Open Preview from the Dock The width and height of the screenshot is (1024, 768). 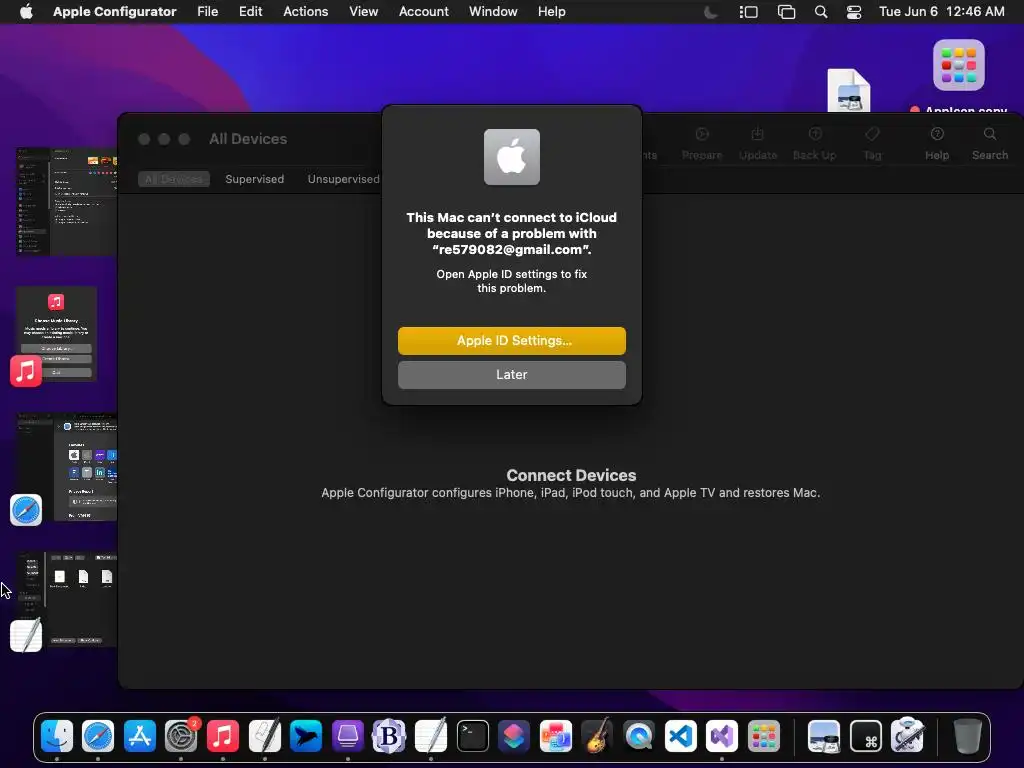(824, 737)
